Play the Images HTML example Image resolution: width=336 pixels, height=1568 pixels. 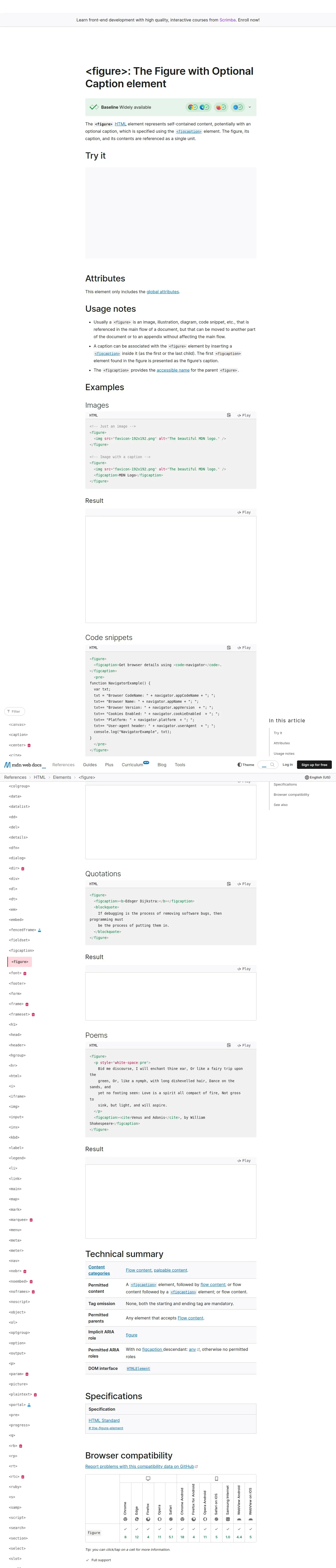click(x=244, y=415)
